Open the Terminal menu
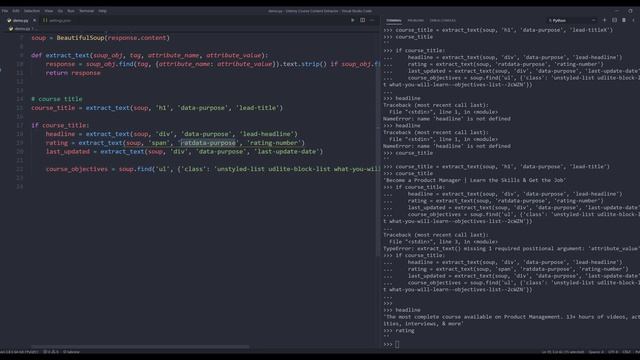This screenshot has width=640, height=360. click(x=87, y=11)
